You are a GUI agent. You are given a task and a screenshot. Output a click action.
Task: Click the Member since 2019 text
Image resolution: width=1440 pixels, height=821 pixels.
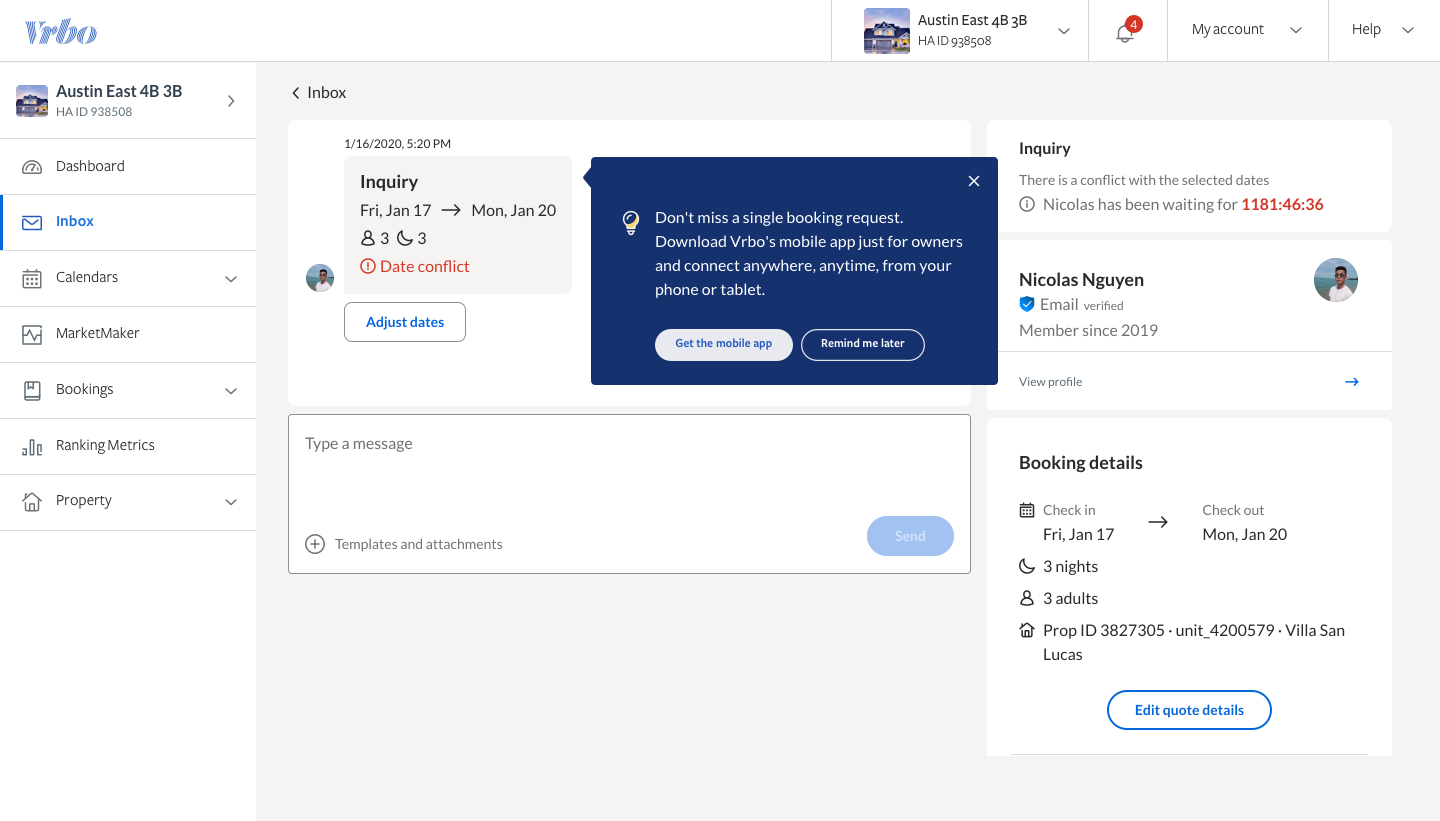coord(1088,330)
